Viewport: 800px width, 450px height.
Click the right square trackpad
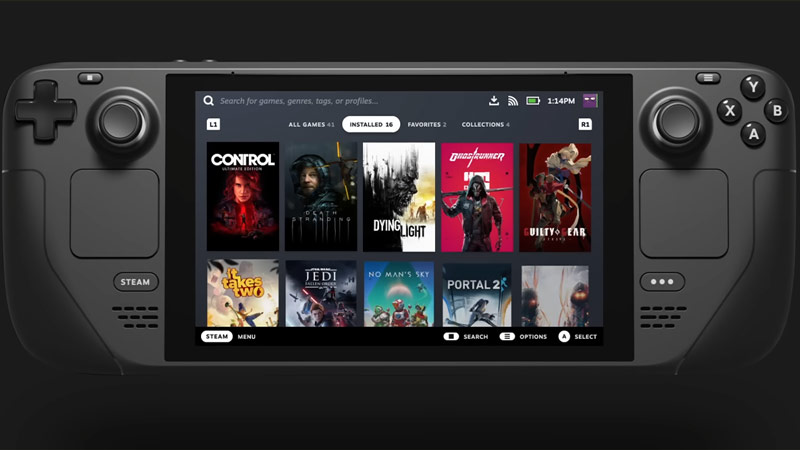(684, 213)
